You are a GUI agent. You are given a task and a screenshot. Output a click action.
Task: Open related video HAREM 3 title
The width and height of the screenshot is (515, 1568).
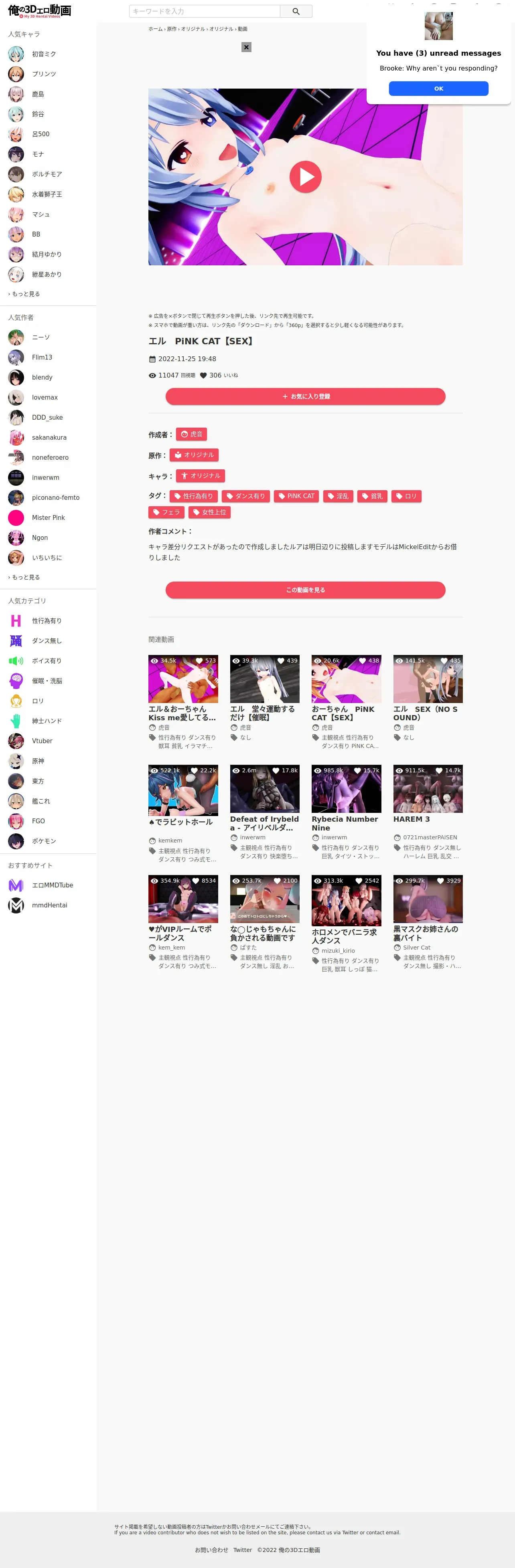(x=412, y=819)
